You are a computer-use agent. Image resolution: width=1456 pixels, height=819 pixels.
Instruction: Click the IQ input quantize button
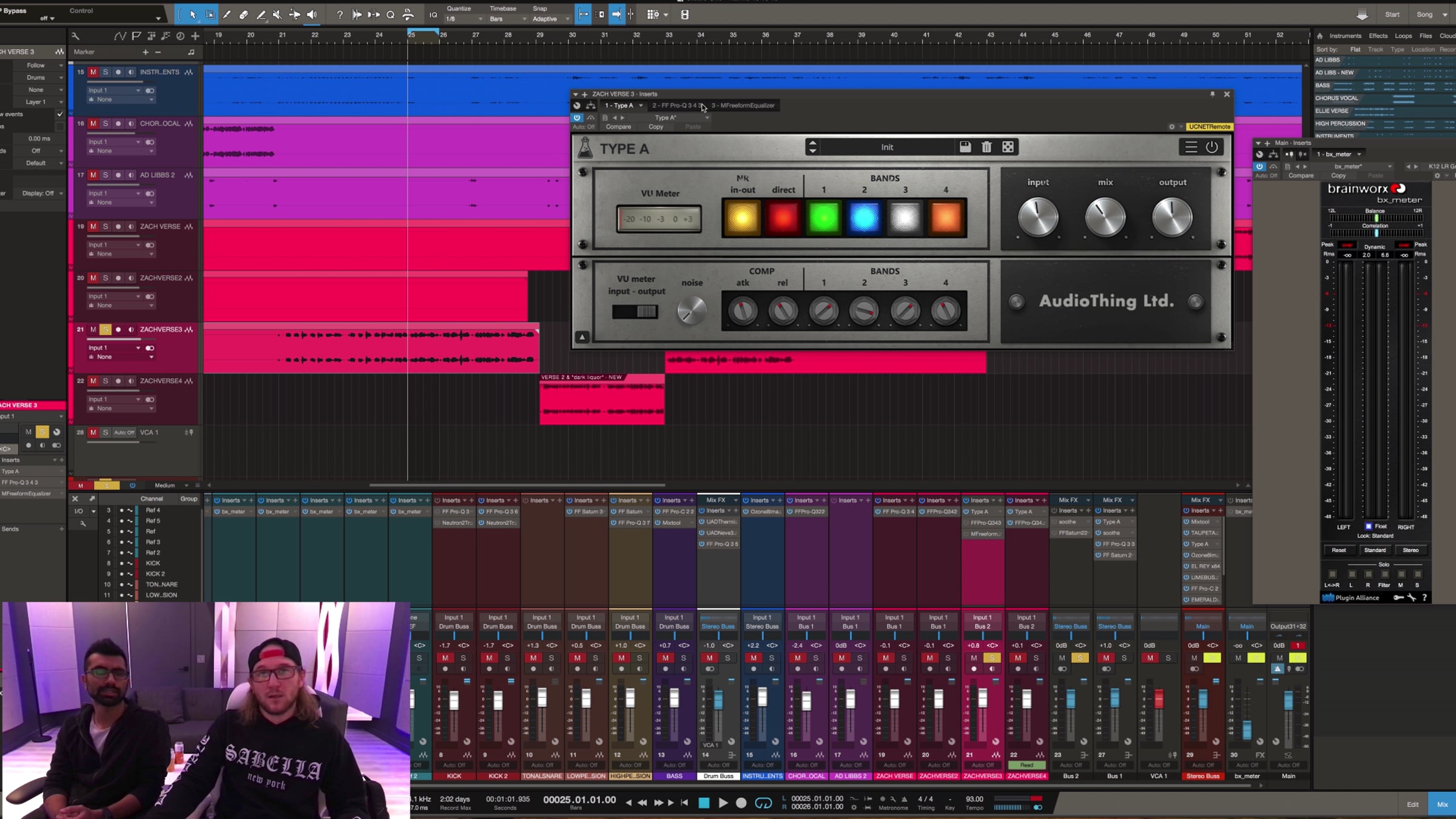tap(433, 15)
